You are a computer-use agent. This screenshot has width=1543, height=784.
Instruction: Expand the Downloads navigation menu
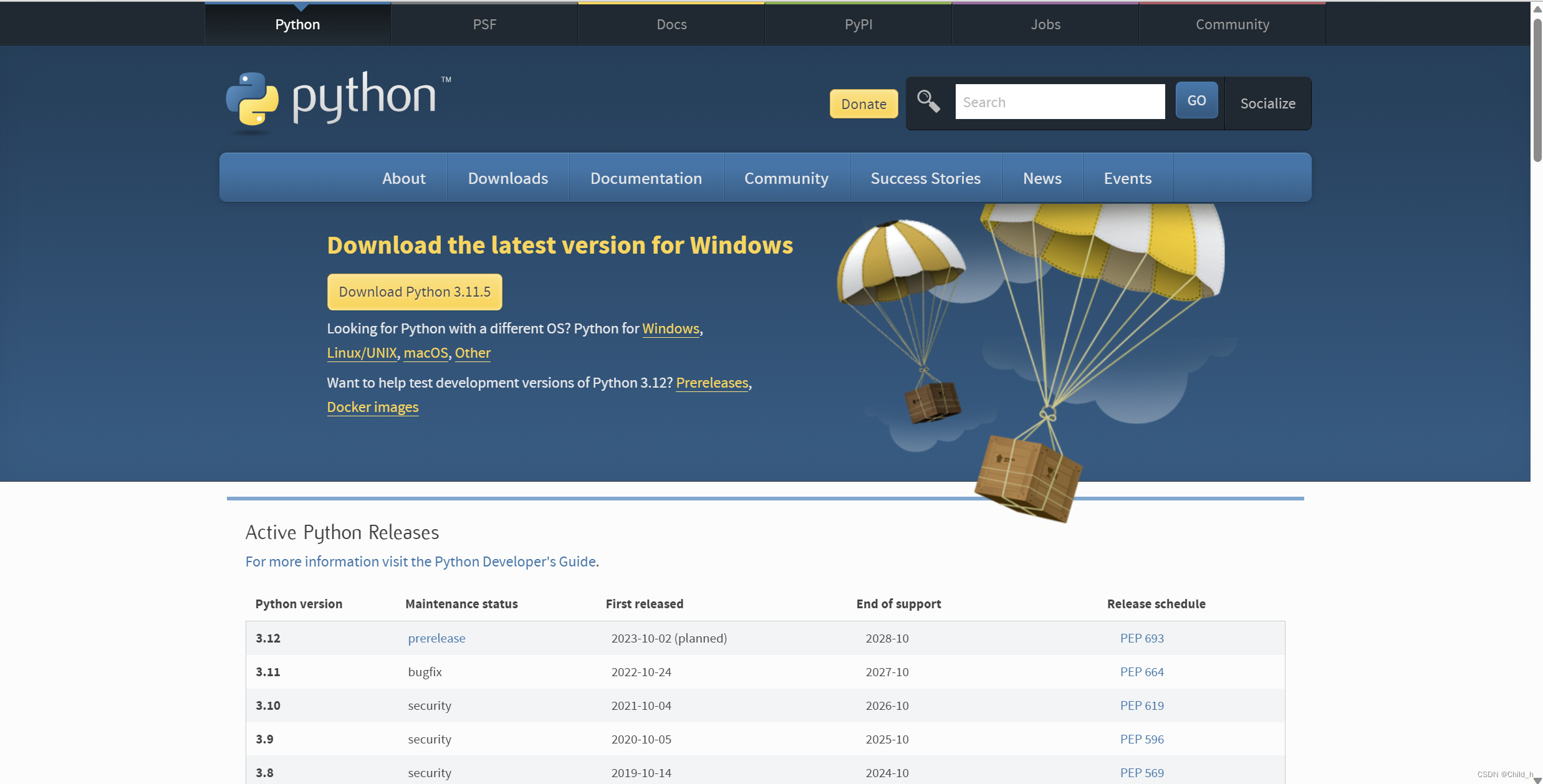507,178
